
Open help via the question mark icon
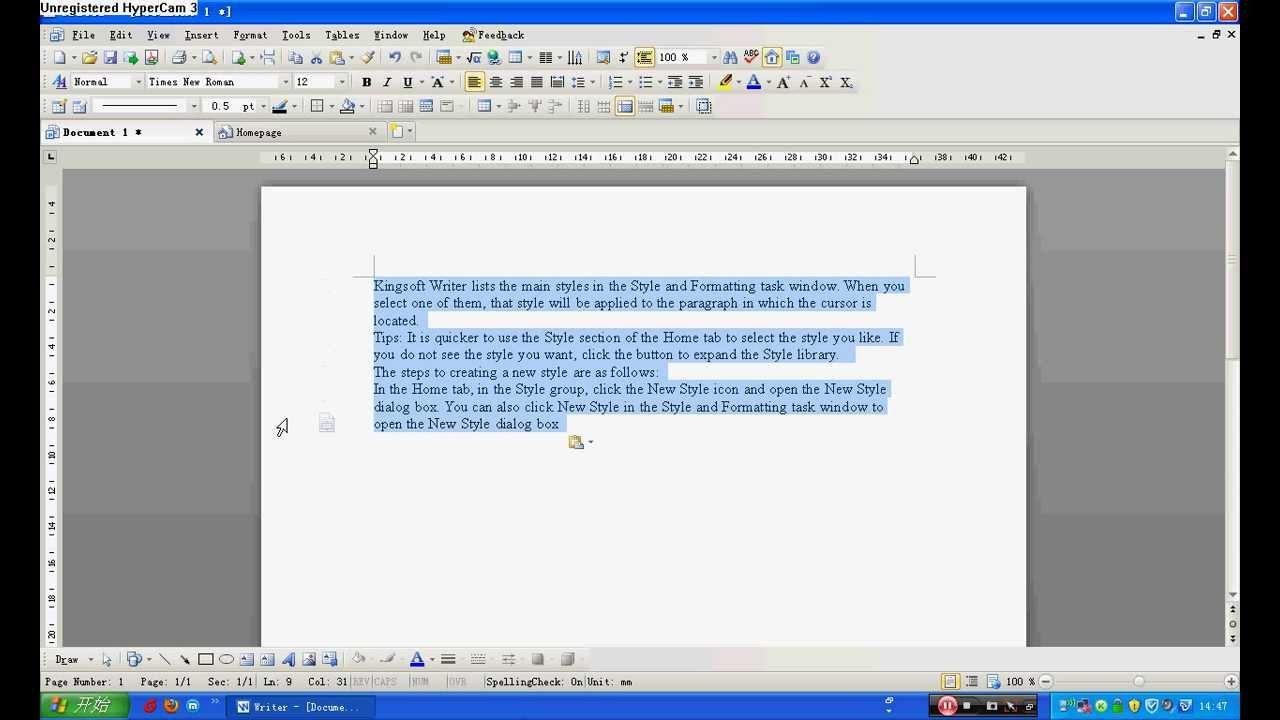813,58
